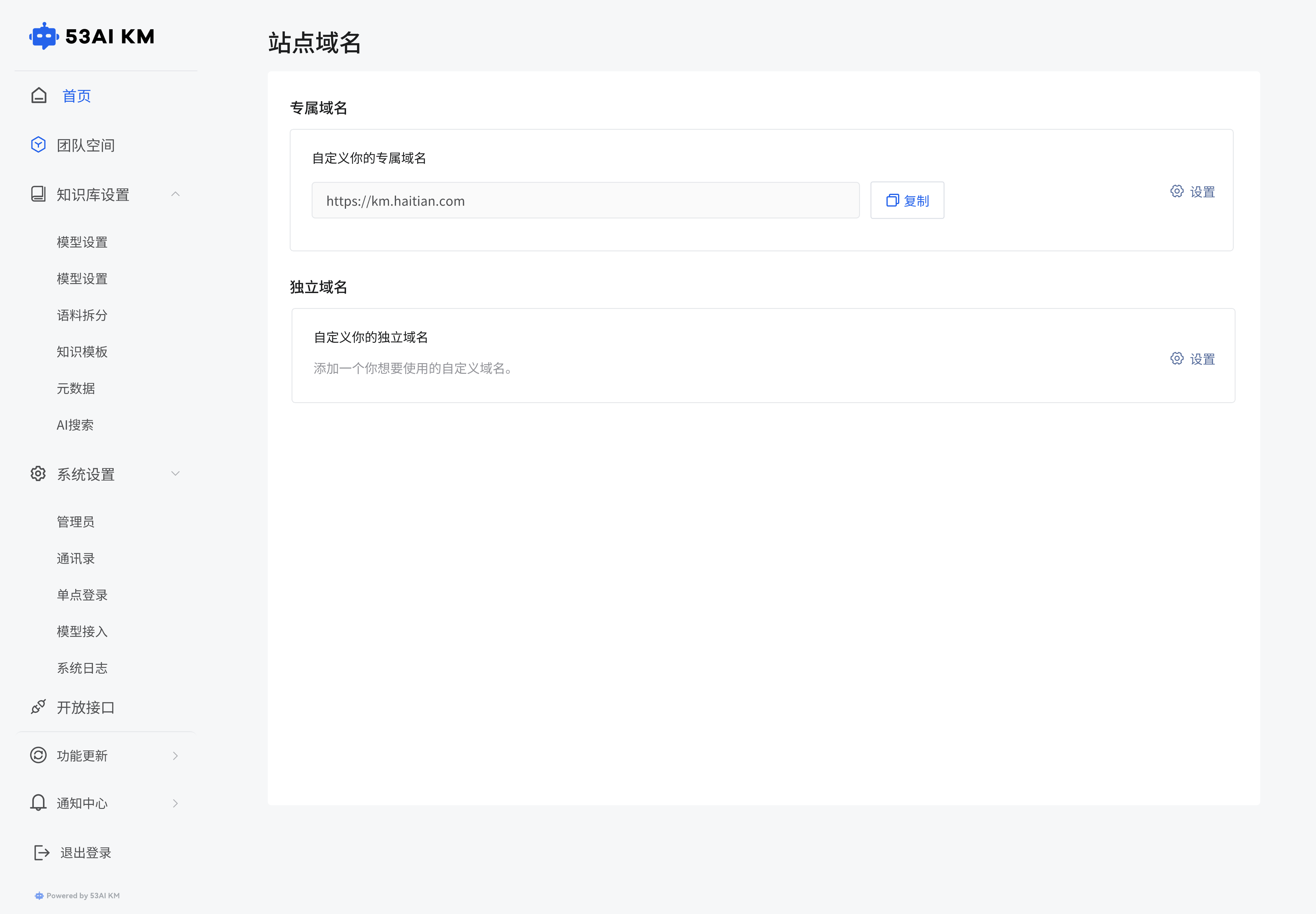
Task: Click the 退出登录 logout icon
Action: (x=41, y=852)
